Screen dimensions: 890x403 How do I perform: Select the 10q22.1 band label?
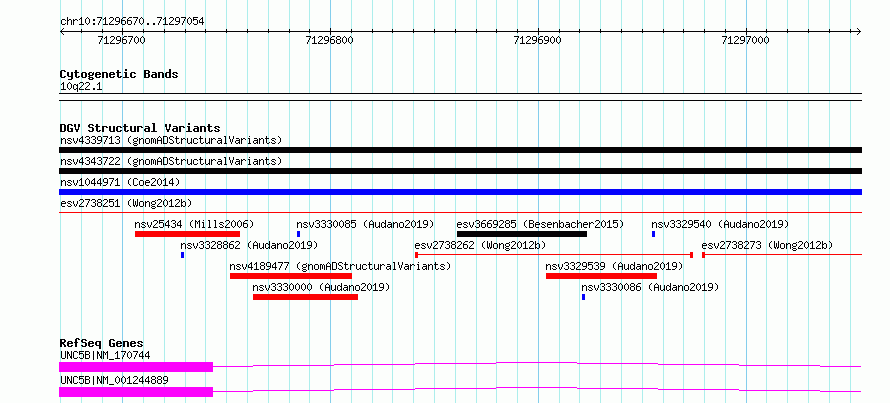point(81,87)
